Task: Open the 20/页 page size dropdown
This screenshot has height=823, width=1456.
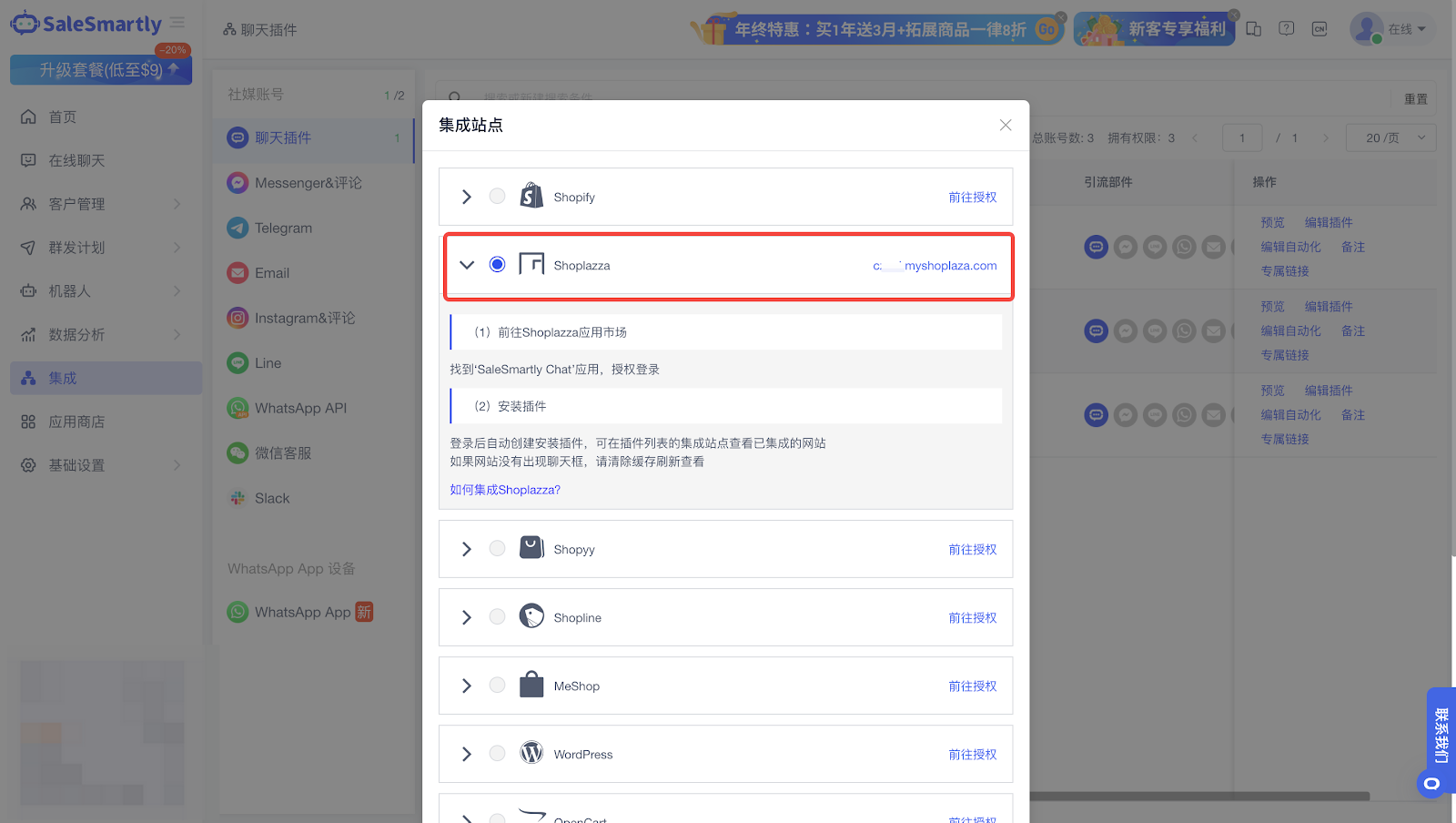Action: [x=1391, y=137]
